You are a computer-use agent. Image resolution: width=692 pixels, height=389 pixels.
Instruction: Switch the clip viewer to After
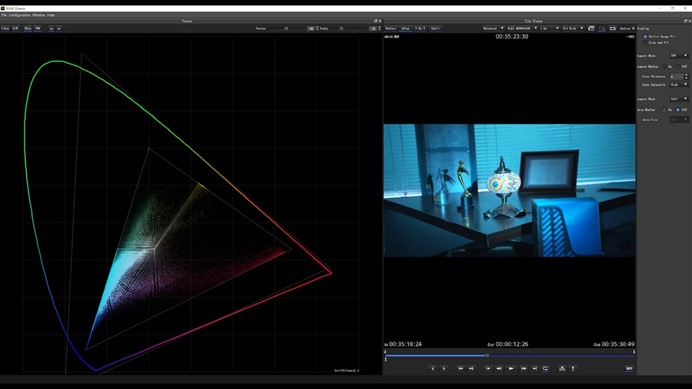click(406, 28)
